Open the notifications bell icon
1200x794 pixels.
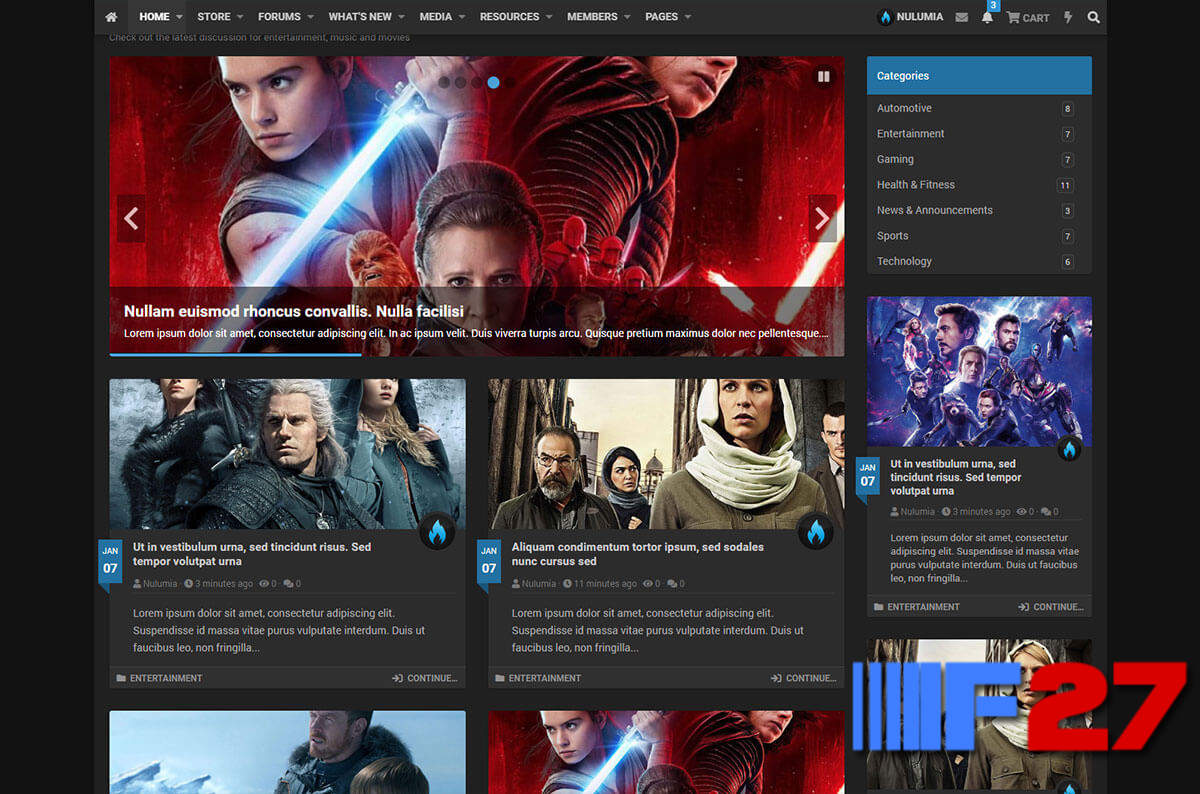(x=987, y=17)
